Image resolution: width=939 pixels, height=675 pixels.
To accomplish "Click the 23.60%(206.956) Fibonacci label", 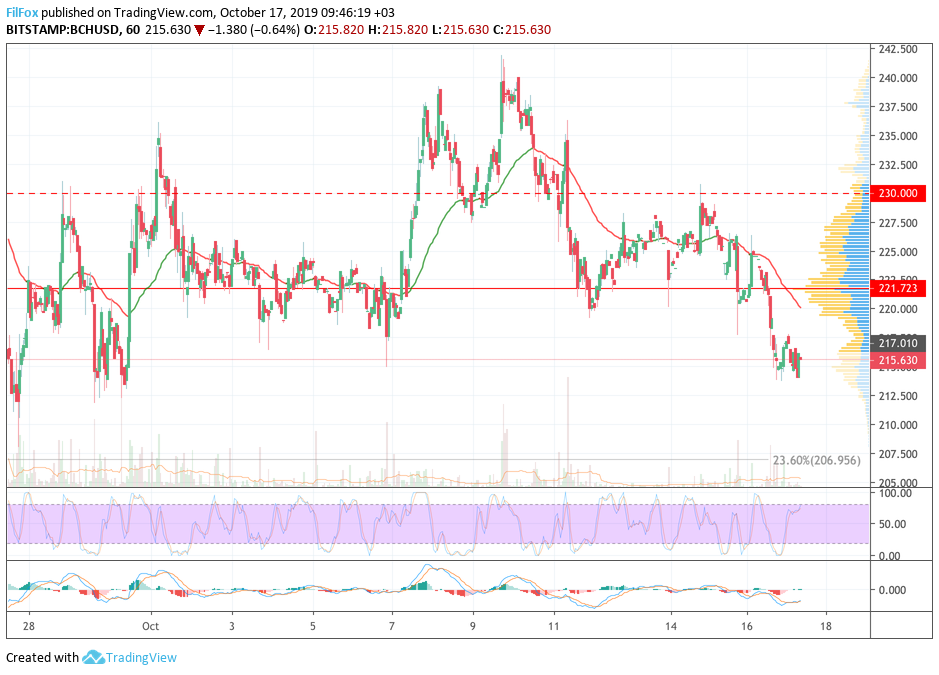I will click(x=816, y=460).
